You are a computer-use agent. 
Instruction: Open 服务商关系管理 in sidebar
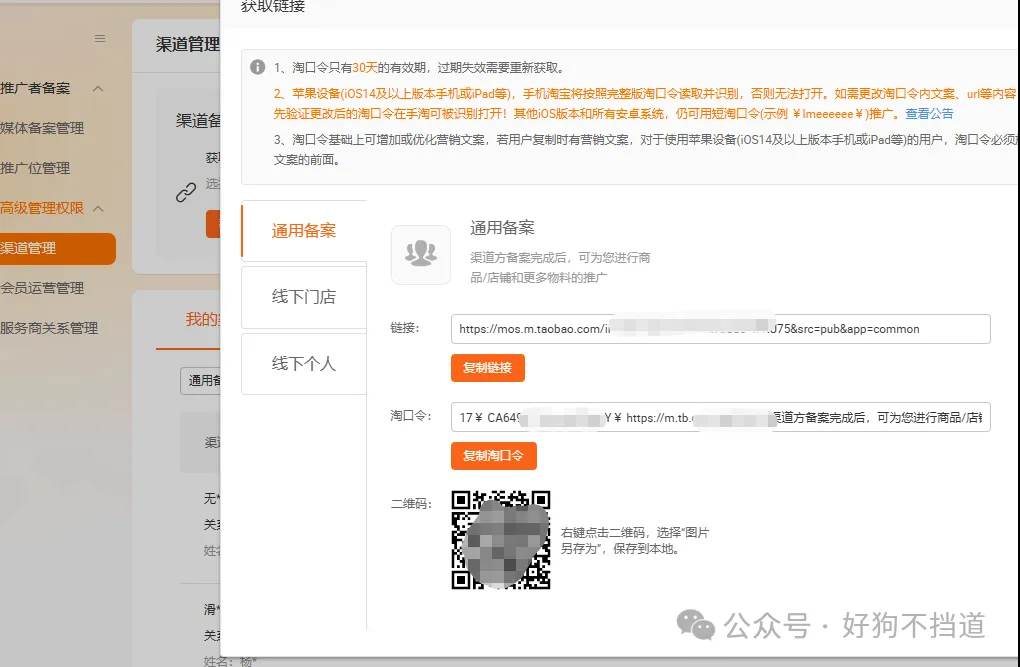[49, 328]
